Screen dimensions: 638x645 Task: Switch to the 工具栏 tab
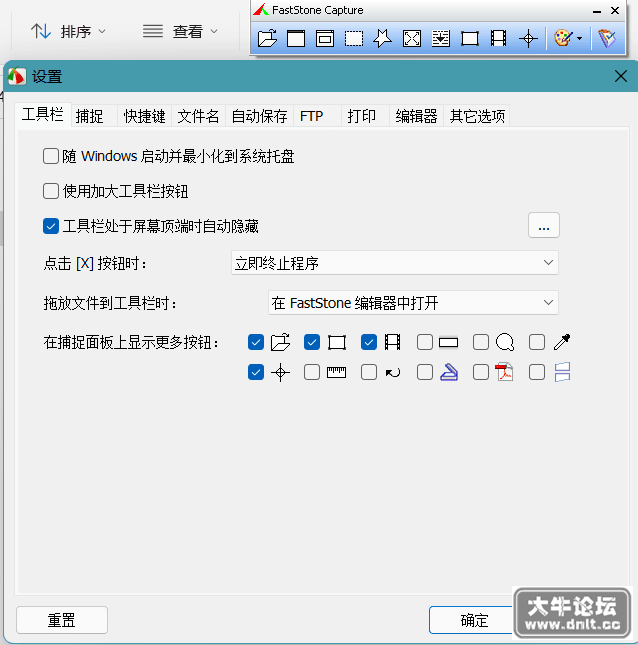pos(43,115)
